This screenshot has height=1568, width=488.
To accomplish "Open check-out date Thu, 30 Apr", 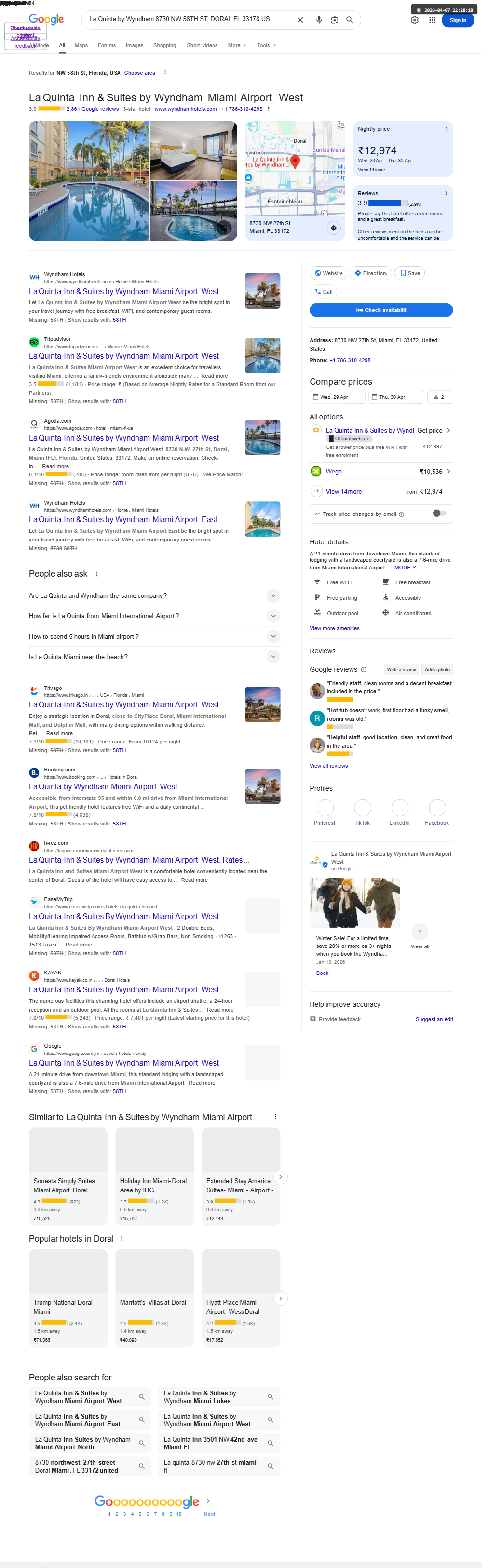I will [396, 396].
